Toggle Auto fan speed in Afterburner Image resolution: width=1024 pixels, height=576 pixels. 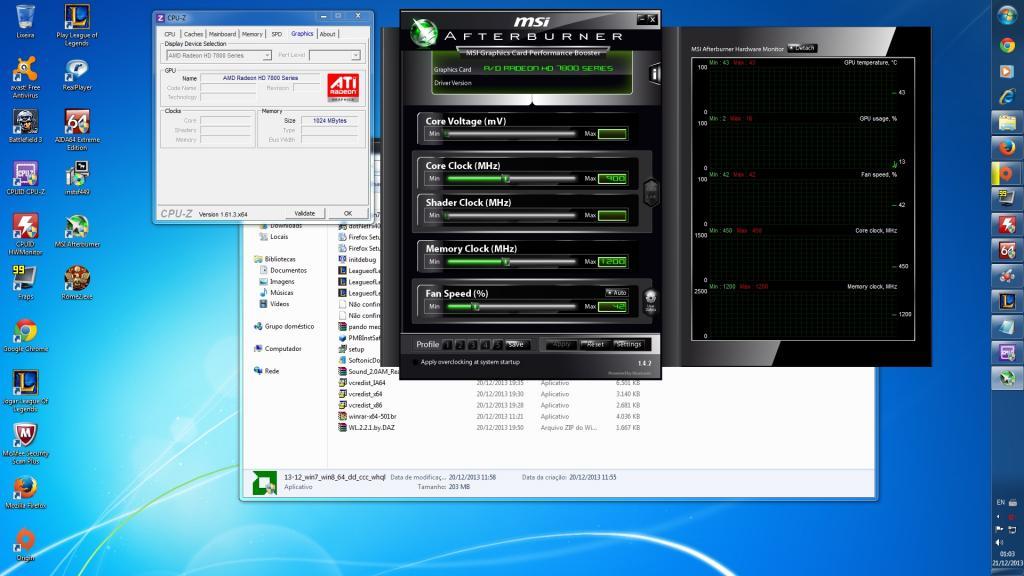[616, 293]
